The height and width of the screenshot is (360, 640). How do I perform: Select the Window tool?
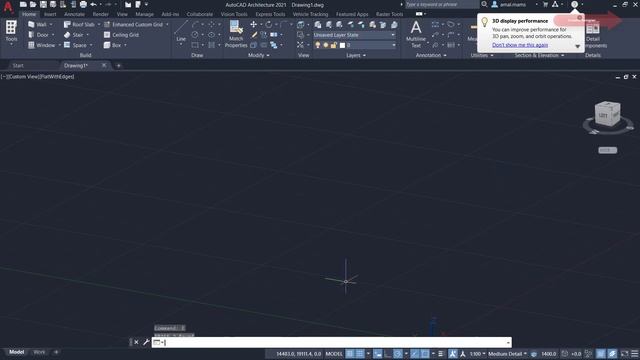tap(41, 45)
